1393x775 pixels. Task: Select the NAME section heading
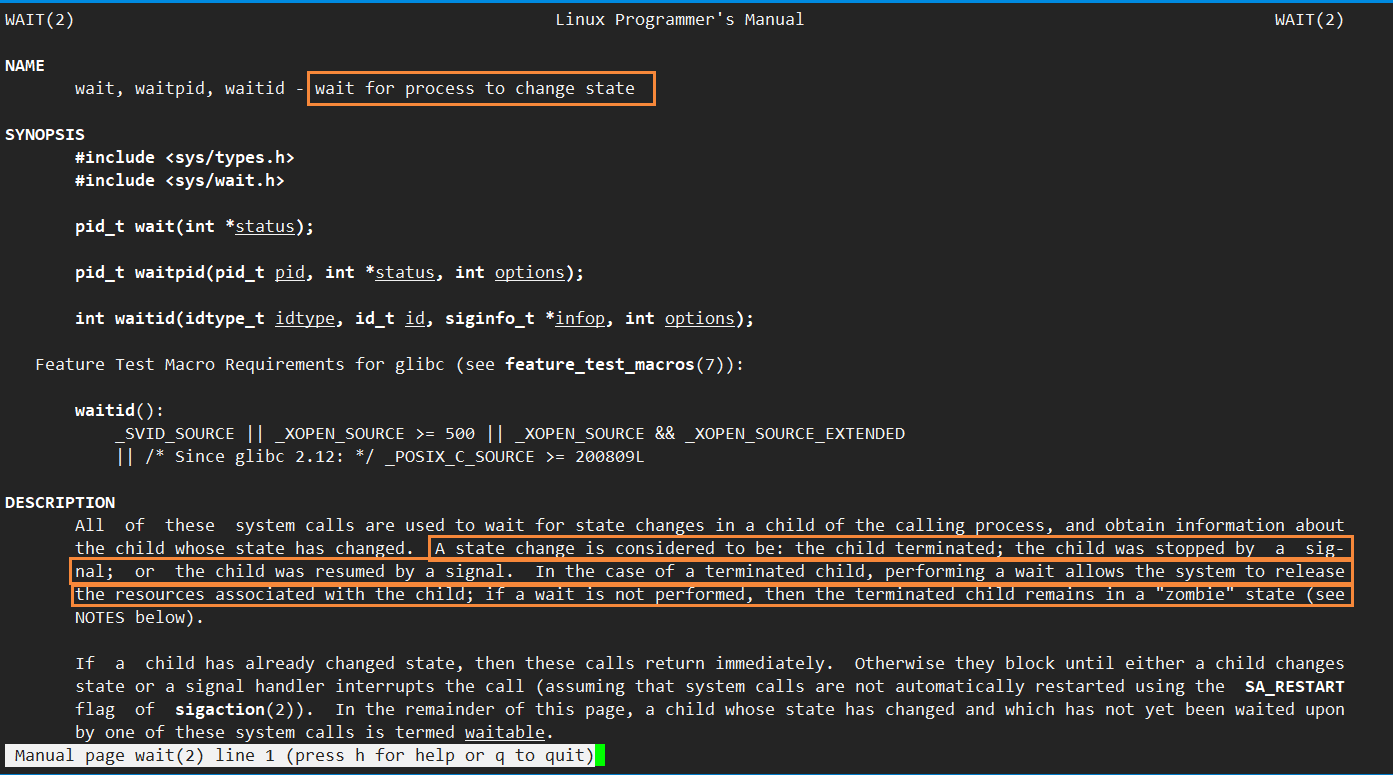click(25, 66)
